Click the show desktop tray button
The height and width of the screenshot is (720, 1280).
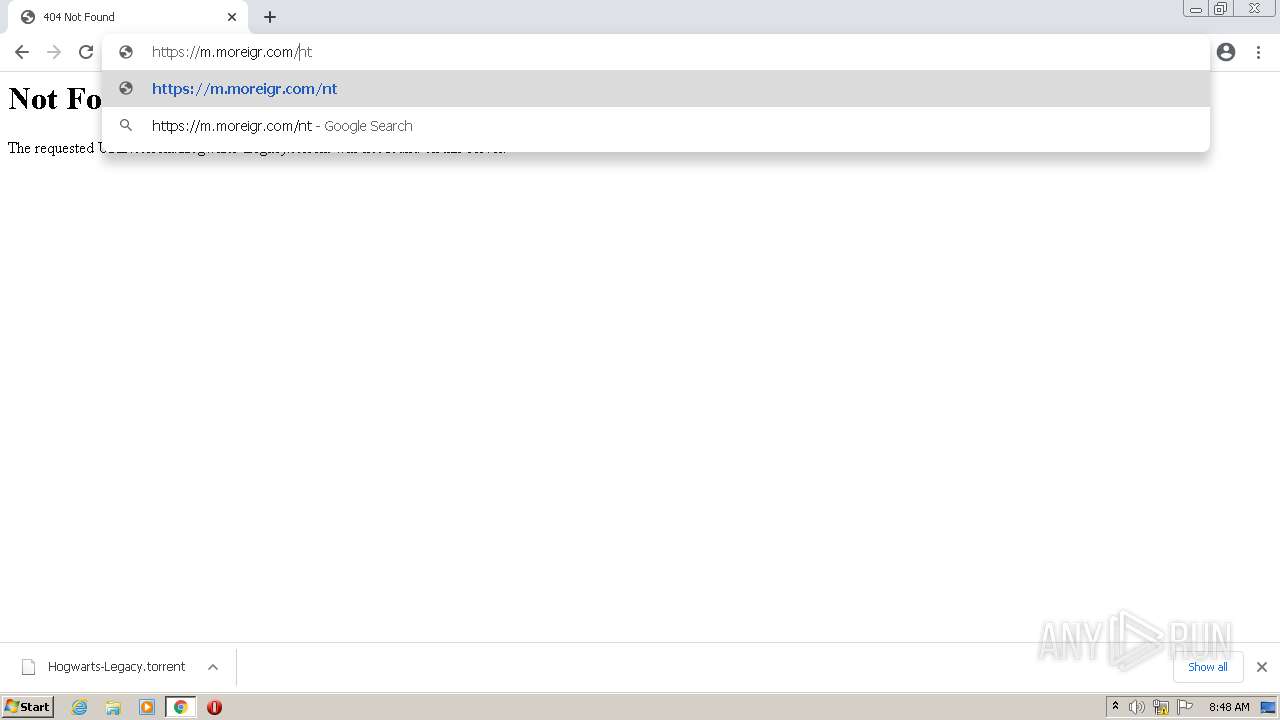(1268, 707)
